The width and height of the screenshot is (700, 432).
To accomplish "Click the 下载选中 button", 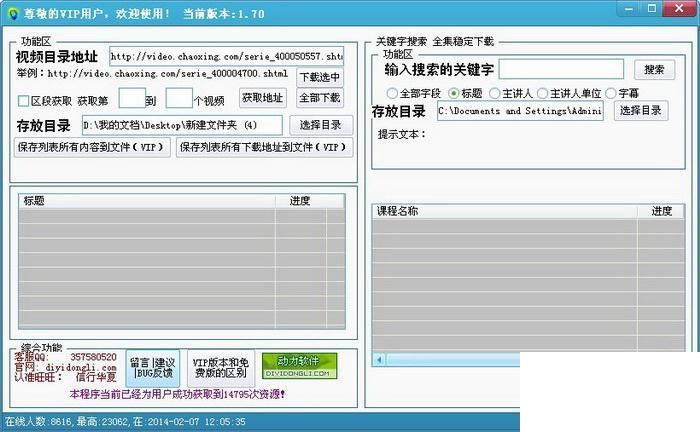I will click(x=320, y=77).
